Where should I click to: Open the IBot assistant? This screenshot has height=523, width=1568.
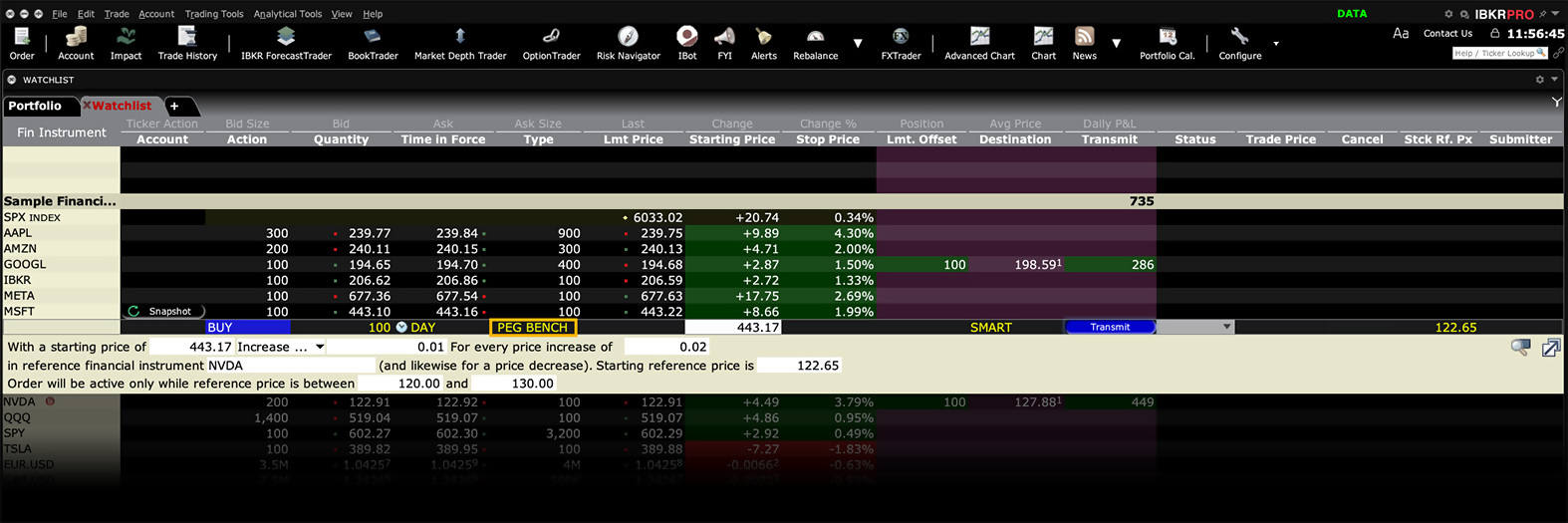click(686, 44)
